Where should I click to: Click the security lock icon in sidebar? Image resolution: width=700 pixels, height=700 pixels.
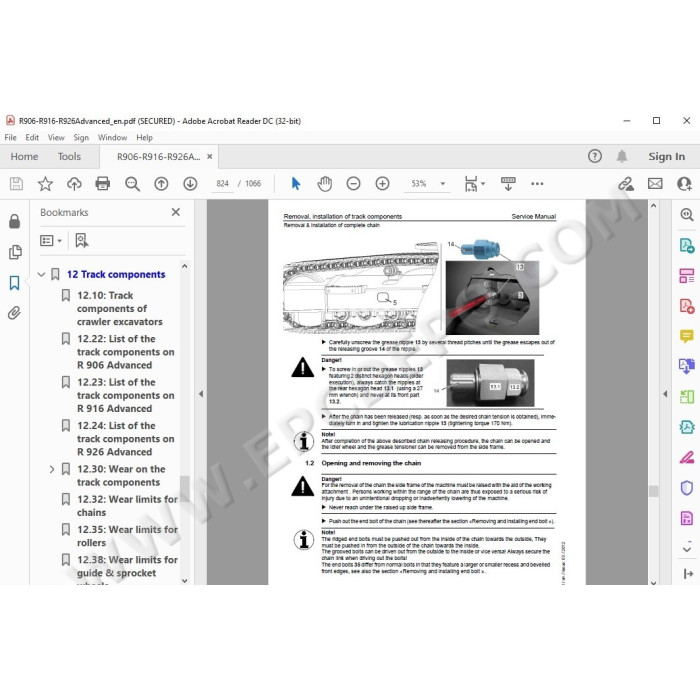pyautogui.click(x=14, y=221)
